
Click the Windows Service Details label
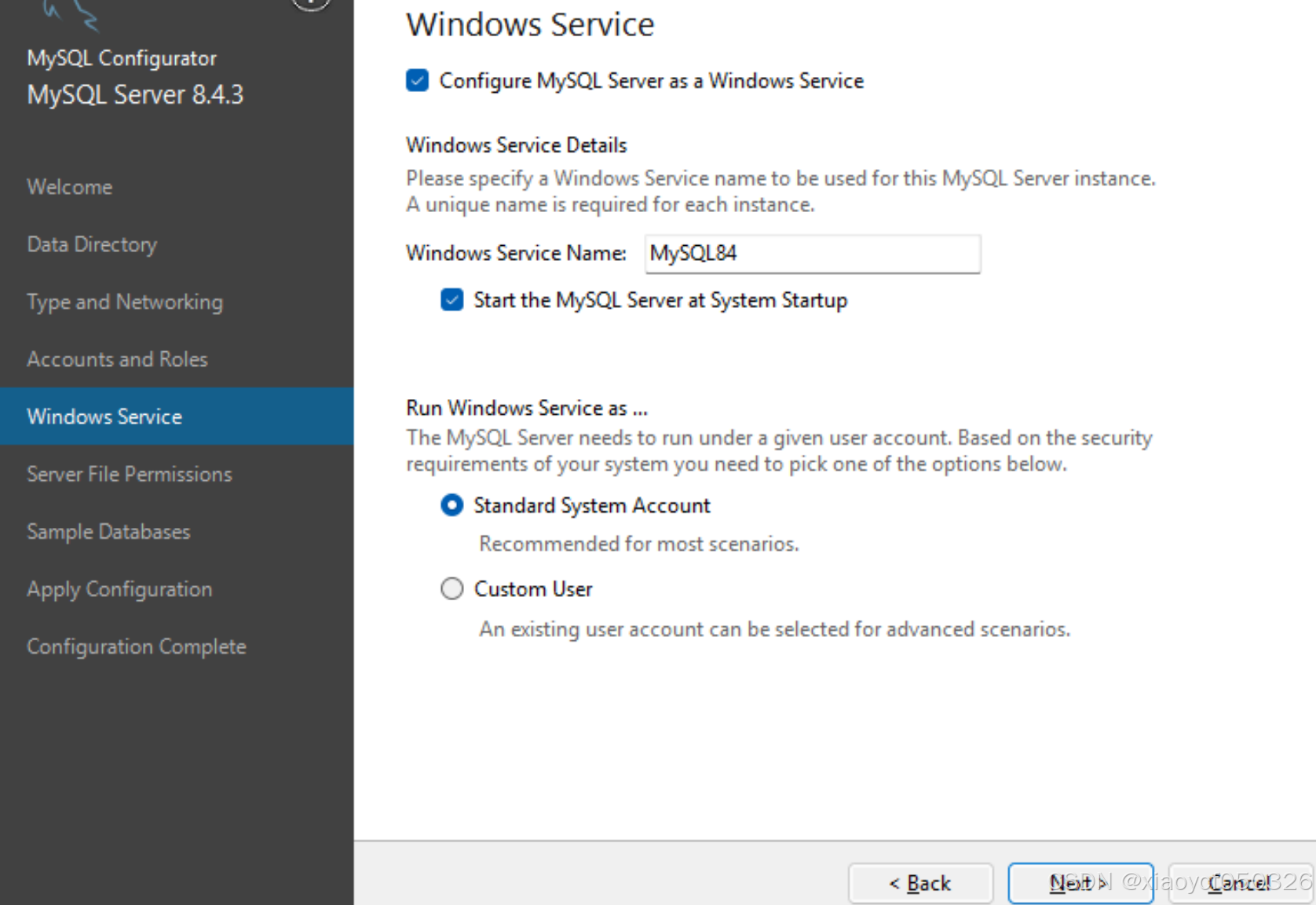(x=517, y=145)
